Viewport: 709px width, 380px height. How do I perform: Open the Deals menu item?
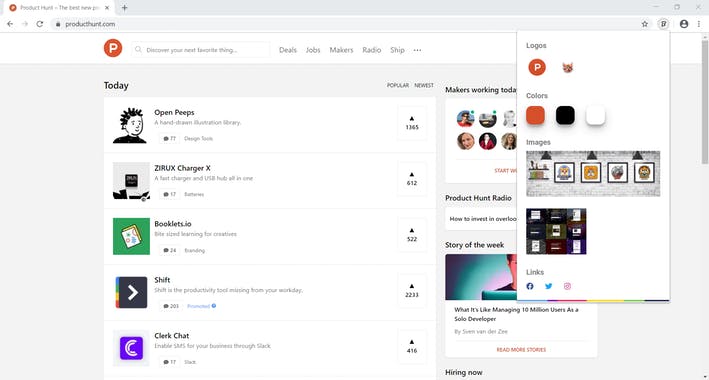[288, 50]
